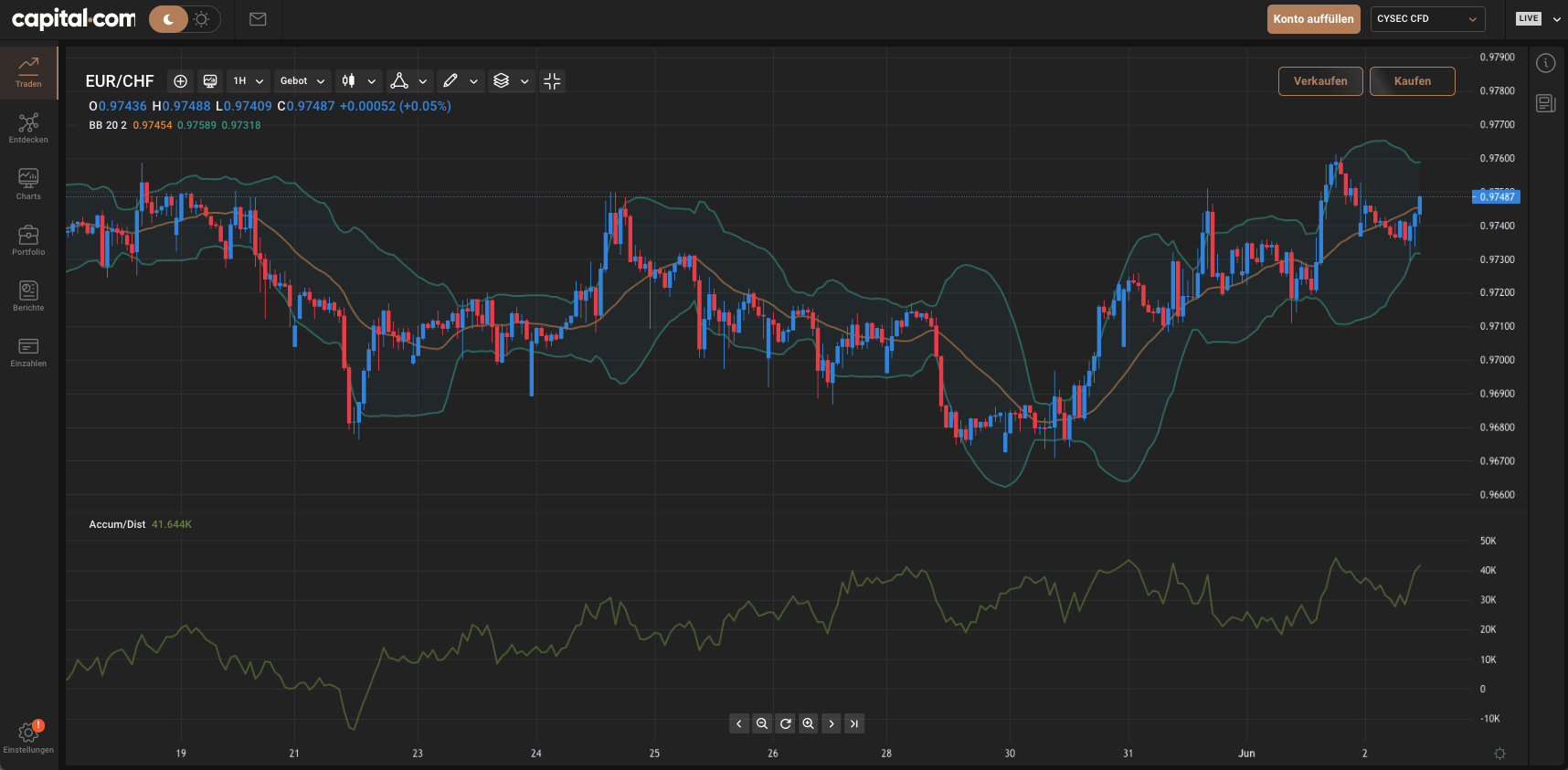Viewport: 1568px width, 770px height.
Task: Open chart settings gear near price axis
Action: click(x=1499, y=754)
